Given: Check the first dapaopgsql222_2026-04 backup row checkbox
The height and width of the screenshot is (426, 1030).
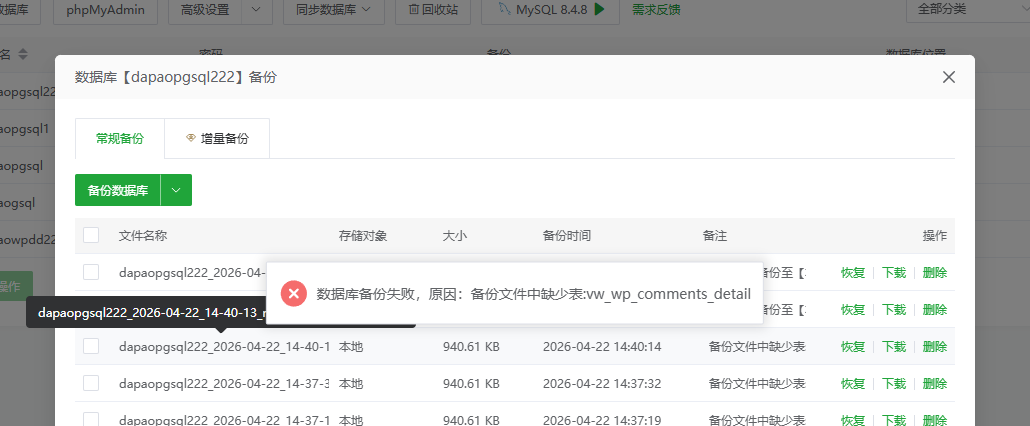Looking at the screenshot, I should (x=91, y=272).
